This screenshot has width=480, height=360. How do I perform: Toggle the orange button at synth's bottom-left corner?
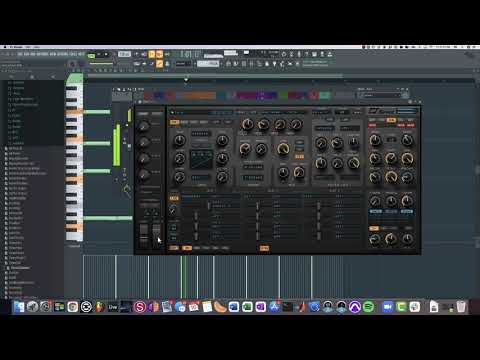click(174, 248)
